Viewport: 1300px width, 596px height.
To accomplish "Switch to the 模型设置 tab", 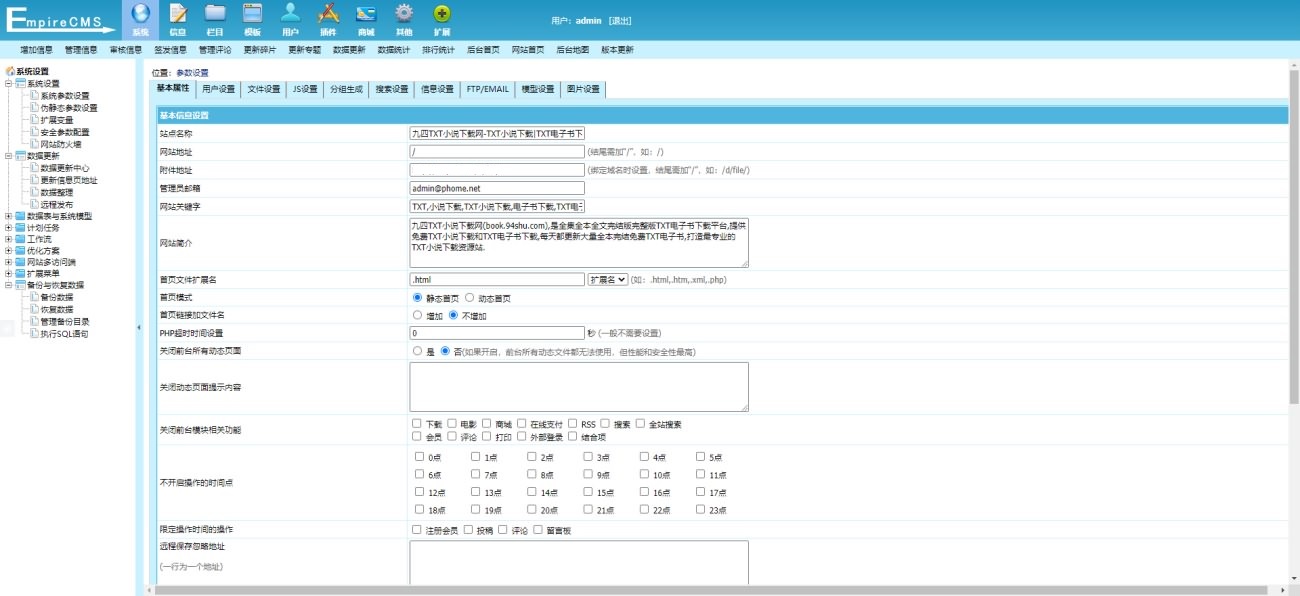I will [x=538, y=89].
